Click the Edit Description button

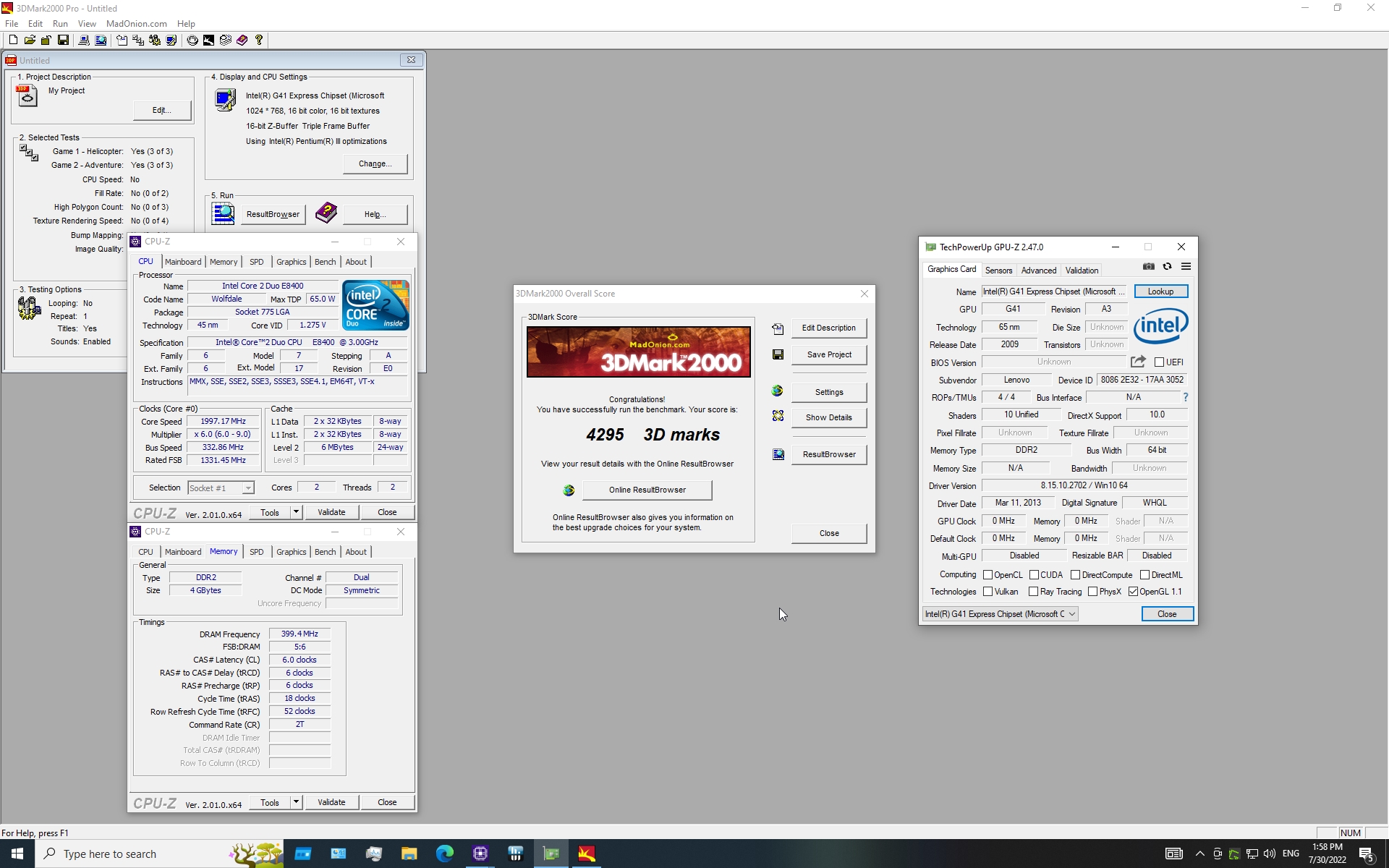coord(828,328)
